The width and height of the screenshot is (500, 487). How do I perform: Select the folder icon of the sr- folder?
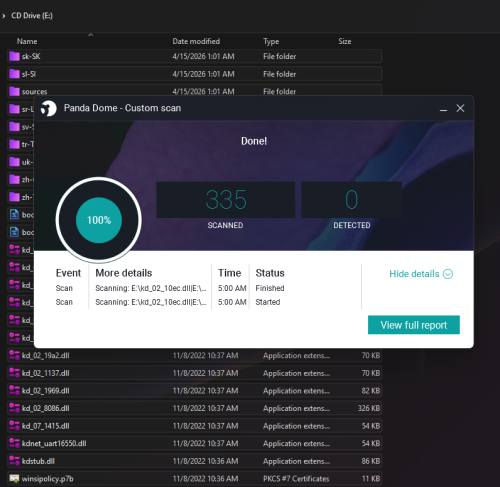tap(14, 109)
